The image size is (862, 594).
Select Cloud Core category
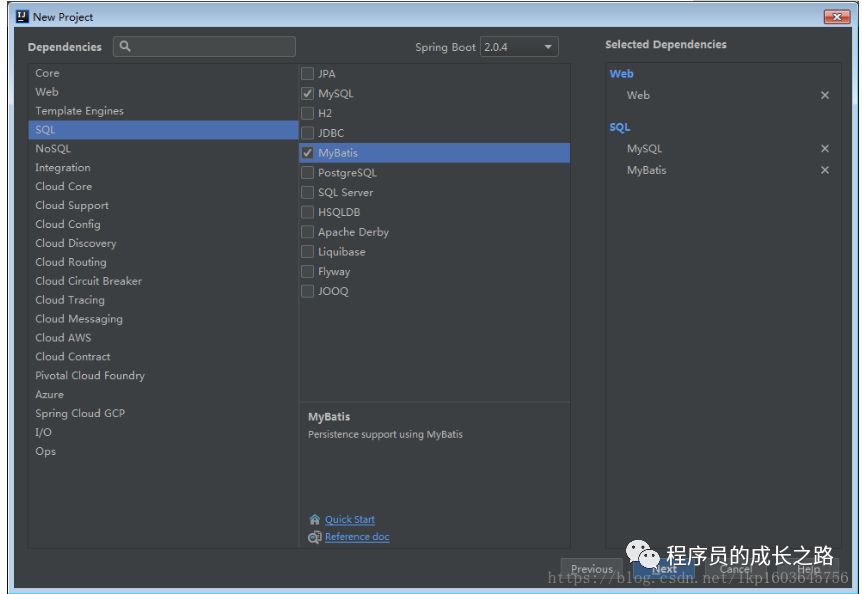163,186
